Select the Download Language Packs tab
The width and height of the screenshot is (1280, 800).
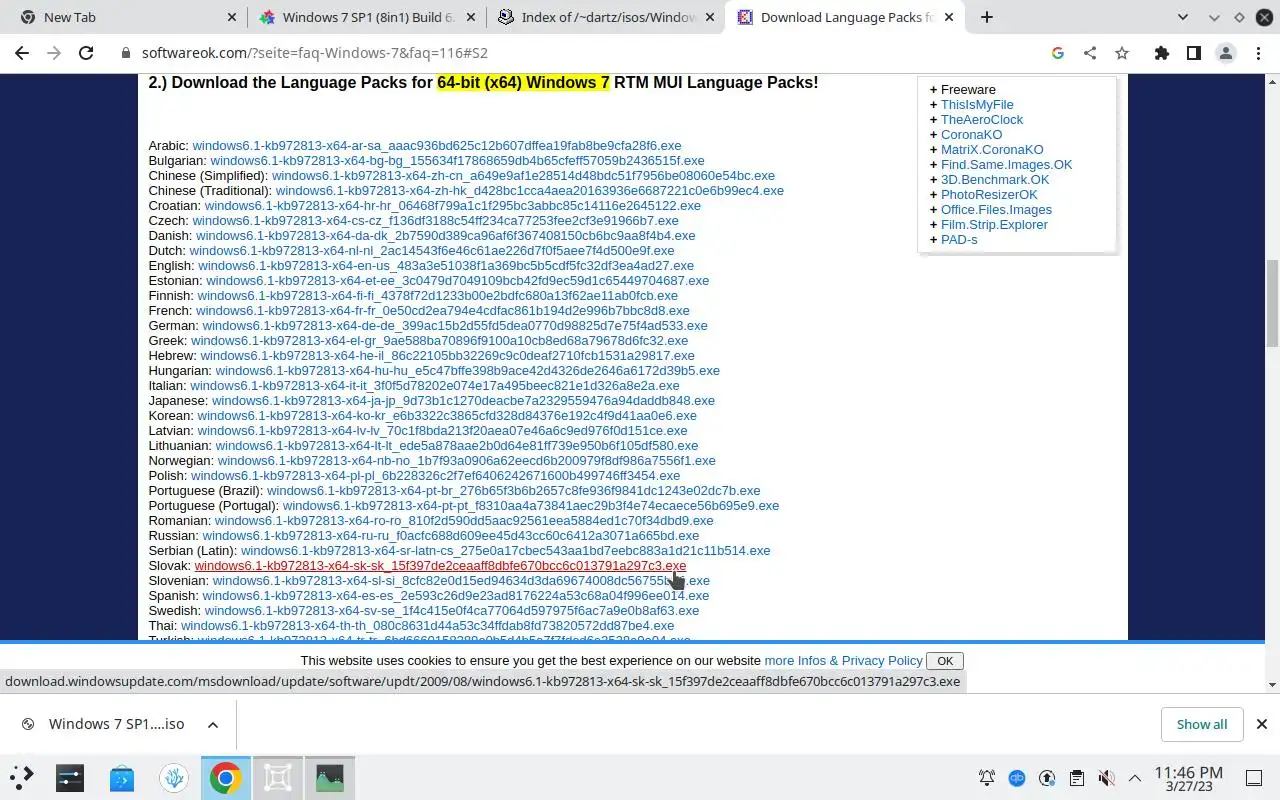coord(845,17)
